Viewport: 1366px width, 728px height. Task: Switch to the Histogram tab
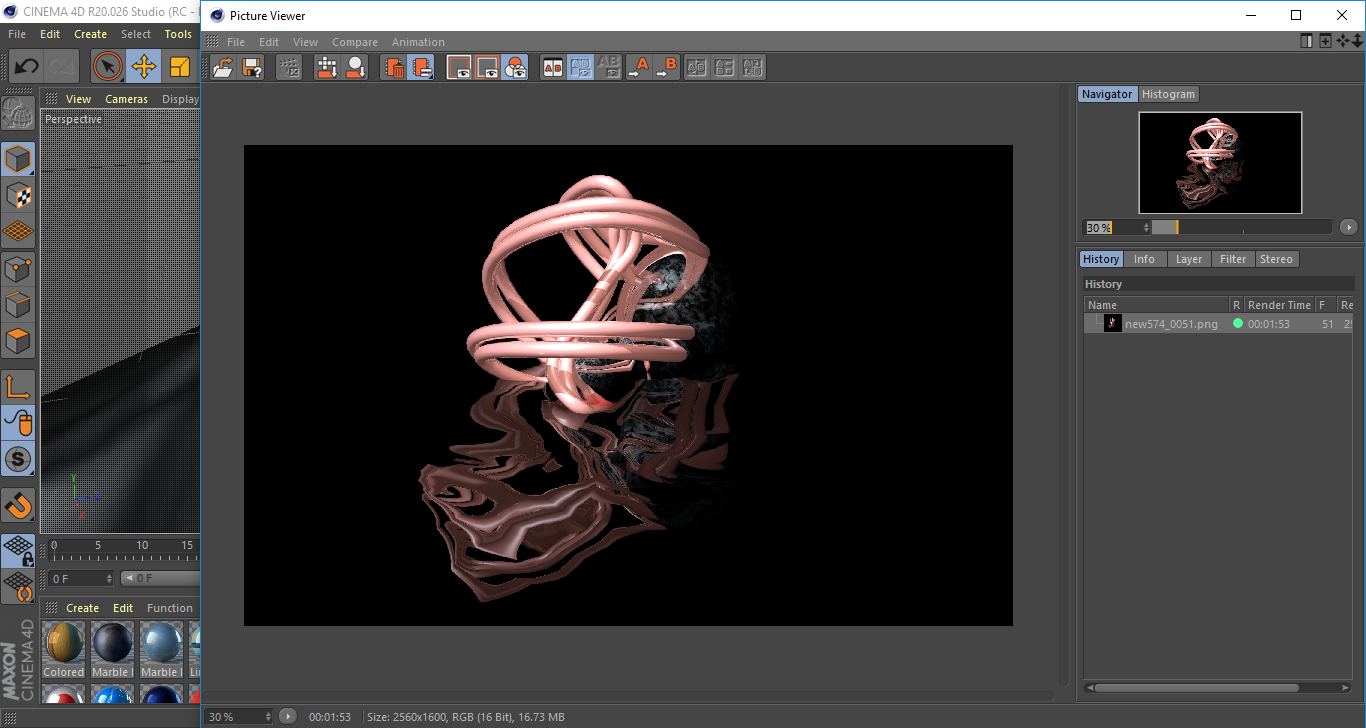click(1168, 94)
